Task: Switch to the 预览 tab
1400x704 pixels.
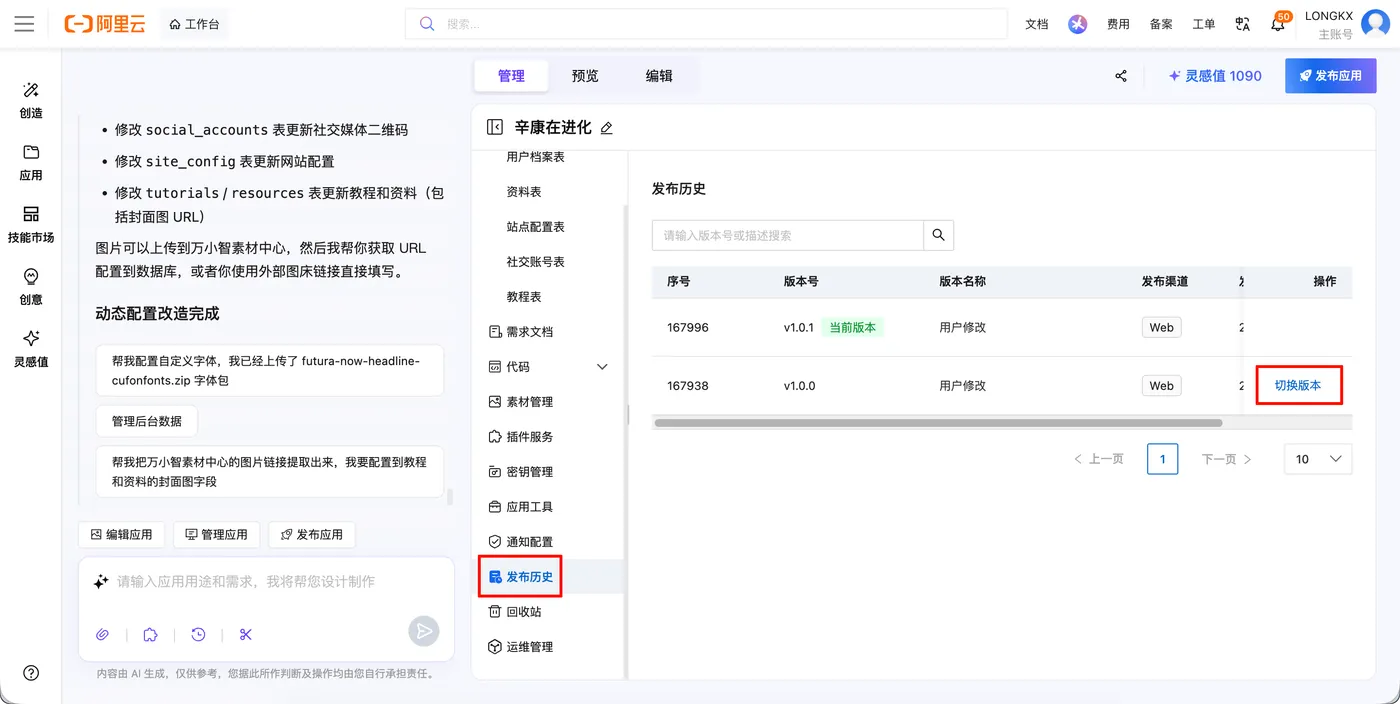Action: pyautogui.click(x=585, y=76)
